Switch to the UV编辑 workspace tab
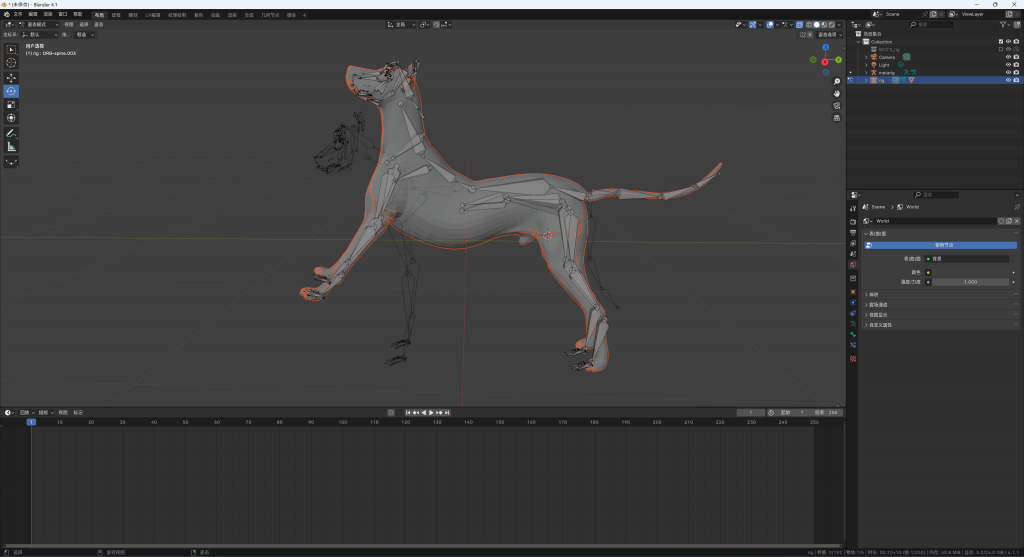 click(x=152, y=15)
